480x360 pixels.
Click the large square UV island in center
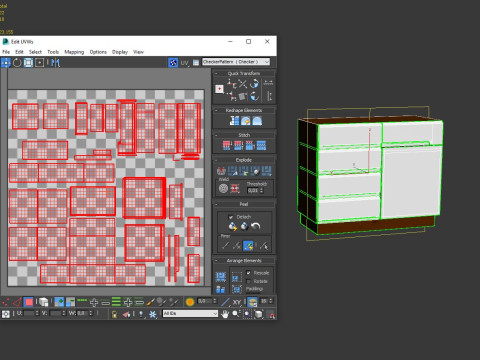(x=144, y=198)
